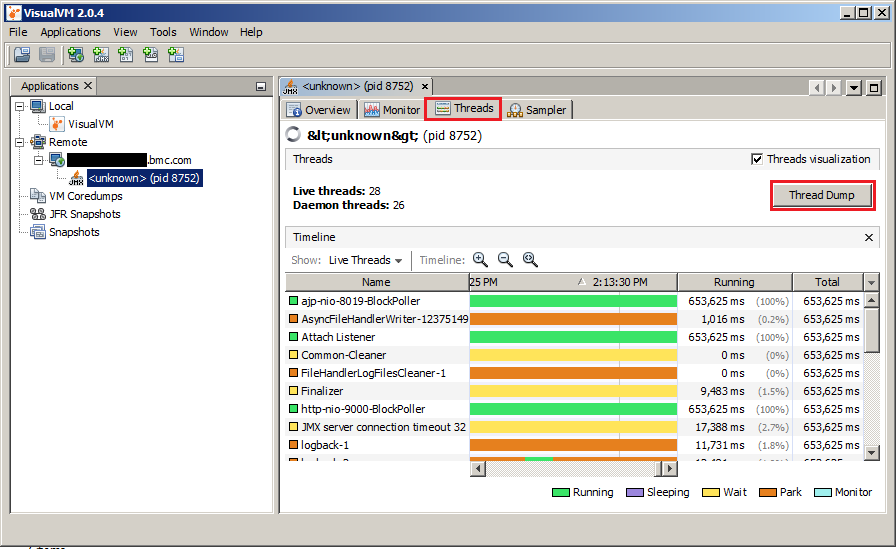Select the logback-1 thread row
896x549 pixels.
click(x=574, y=445)
